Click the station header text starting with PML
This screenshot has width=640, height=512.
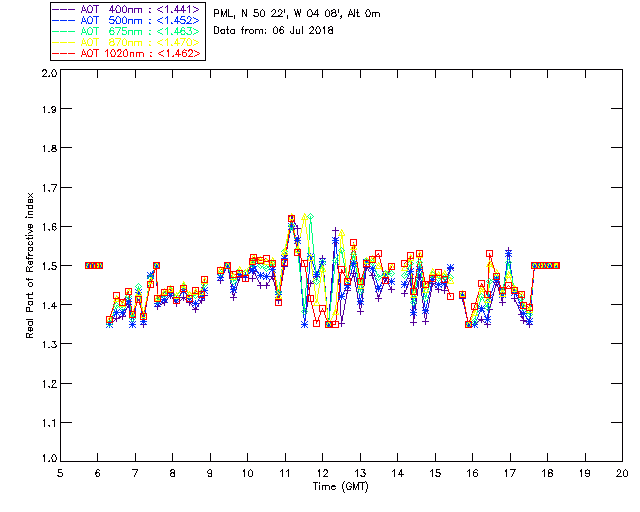tap(297, 14)
